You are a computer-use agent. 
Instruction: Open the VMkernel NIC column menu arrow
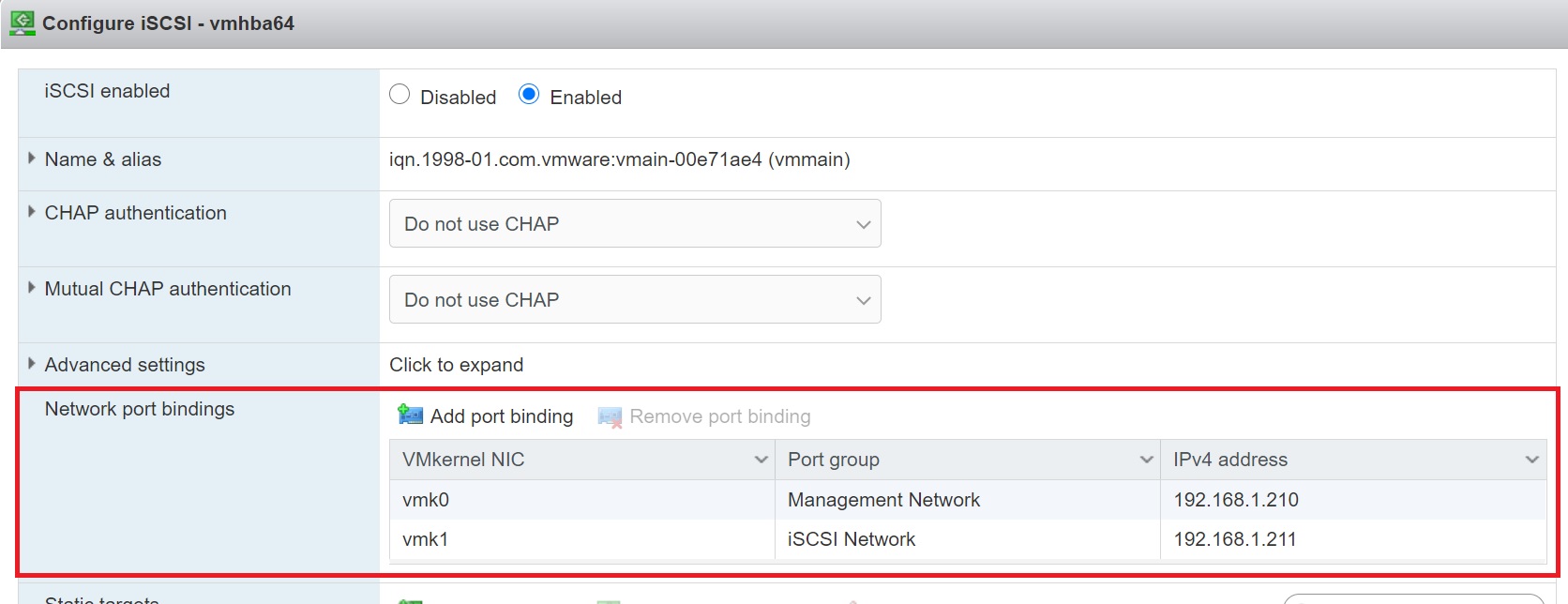click(761, 460)
